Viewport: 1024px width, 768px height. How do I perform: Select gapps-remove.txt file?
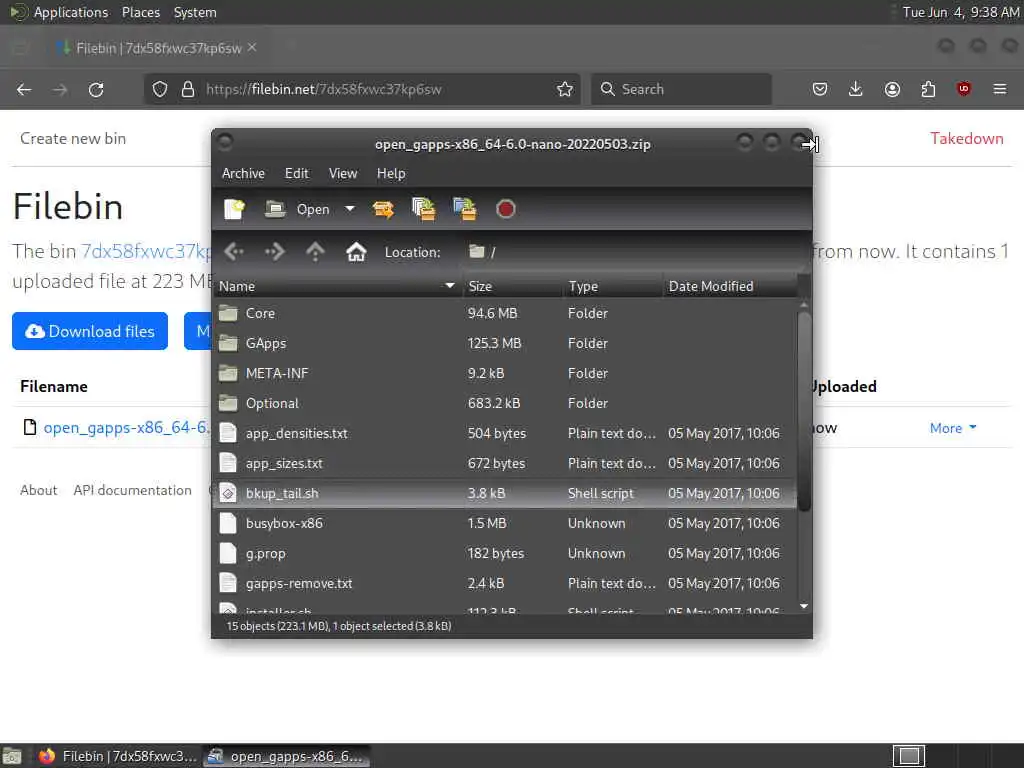point(505,584)
